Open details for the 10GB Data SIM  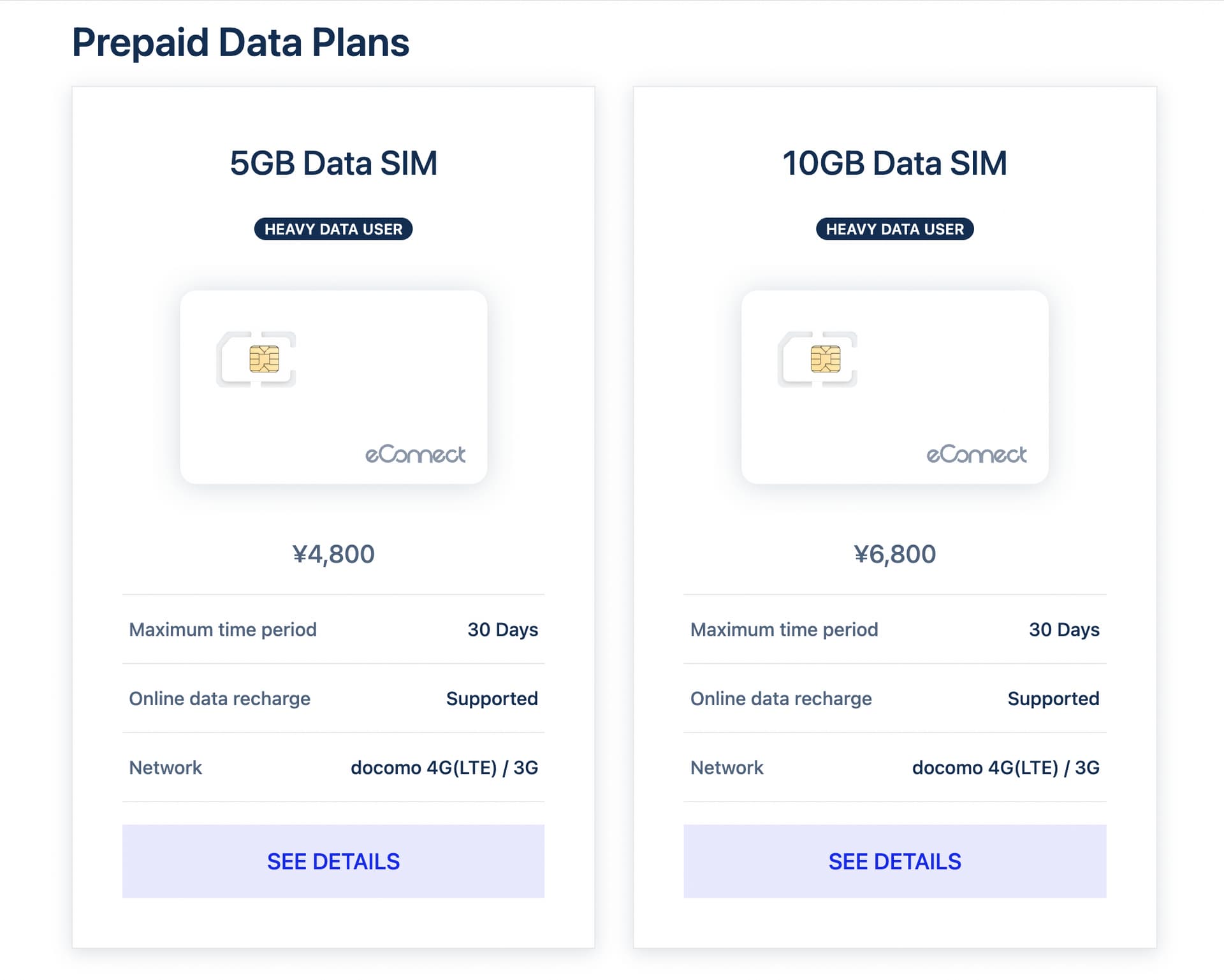click(x=895, y=861)
